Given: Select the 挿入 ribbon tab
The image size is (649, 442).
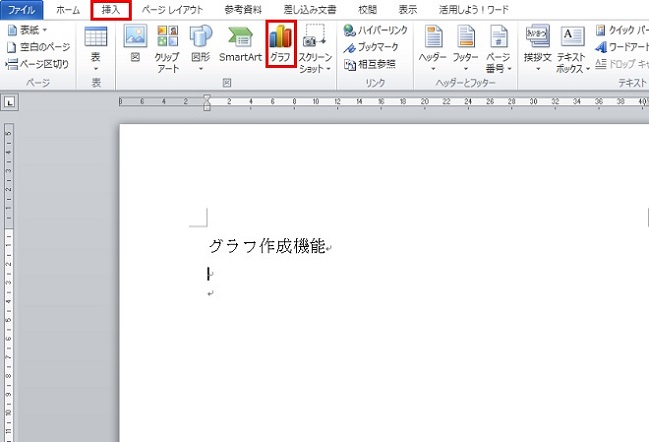Looking at the screenshot, I should (111, 10).
